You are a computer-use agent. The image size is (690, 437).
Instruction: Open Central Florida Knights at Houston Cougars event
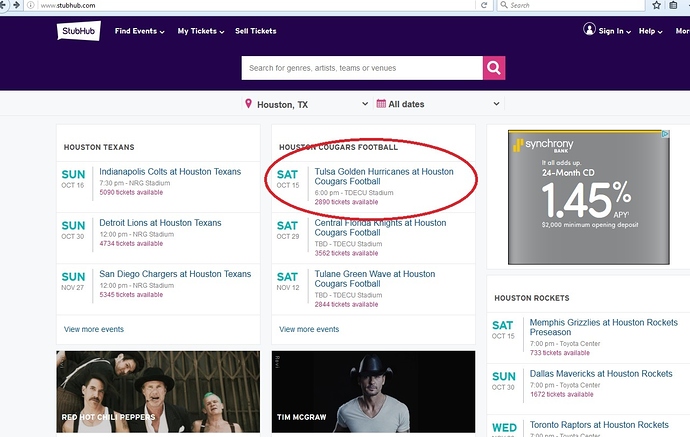(380, 228)
